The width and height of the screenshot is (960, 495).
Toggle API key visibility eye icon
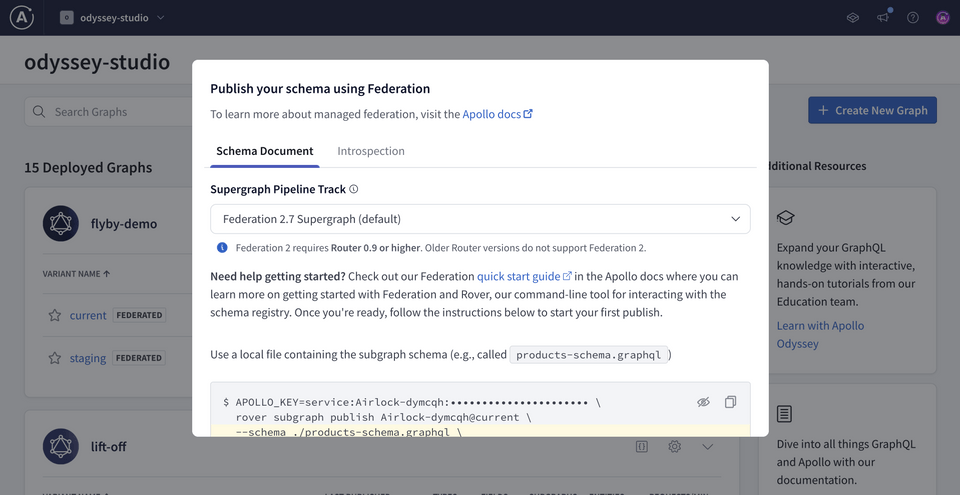(703, 402)
